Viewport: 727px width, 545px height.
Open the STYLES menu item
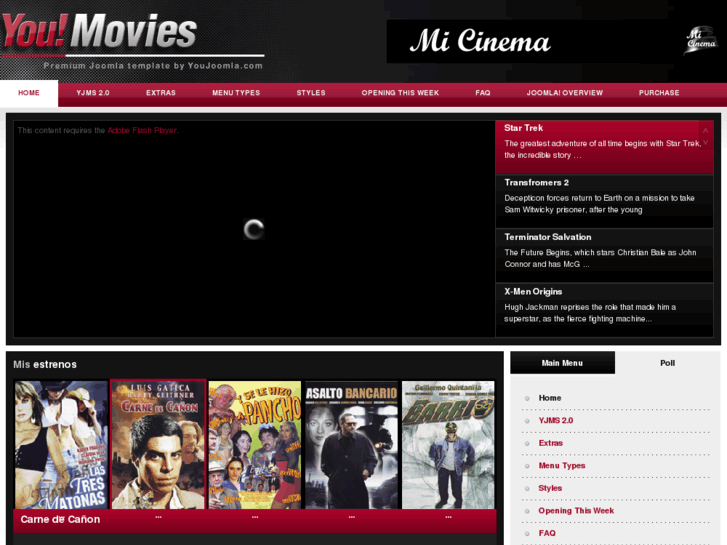tap(311, 93)
